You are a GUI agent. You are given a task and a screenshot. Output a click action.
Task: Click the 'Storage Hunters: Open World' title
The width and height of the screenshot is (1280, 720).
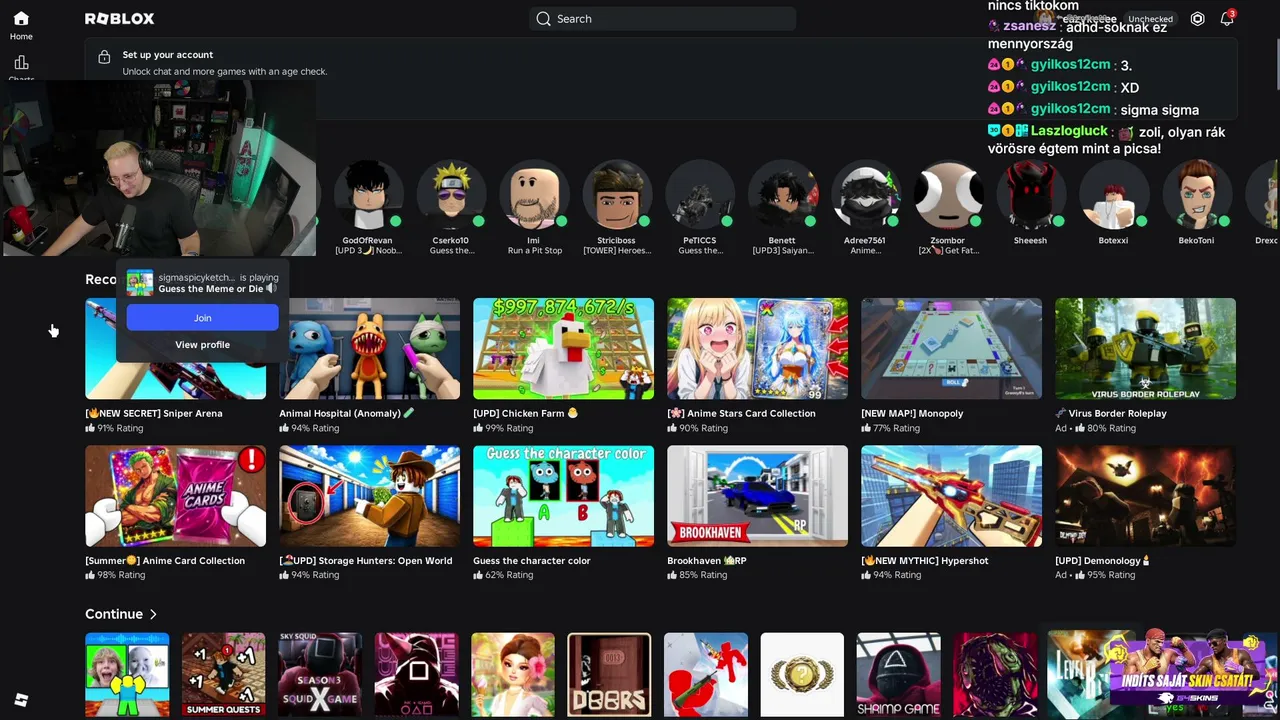366,561
